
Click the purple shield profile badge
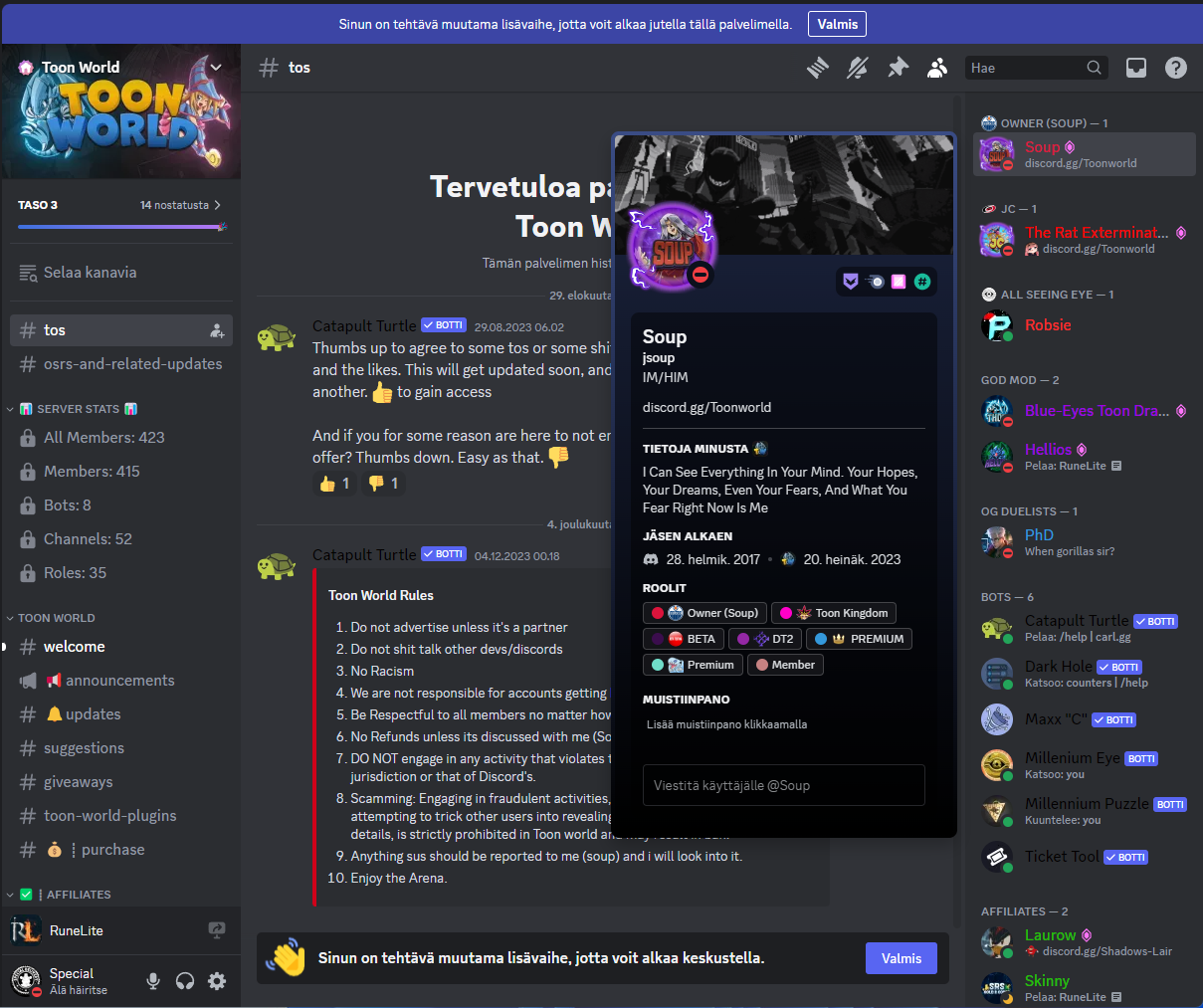tap(851, 282)
